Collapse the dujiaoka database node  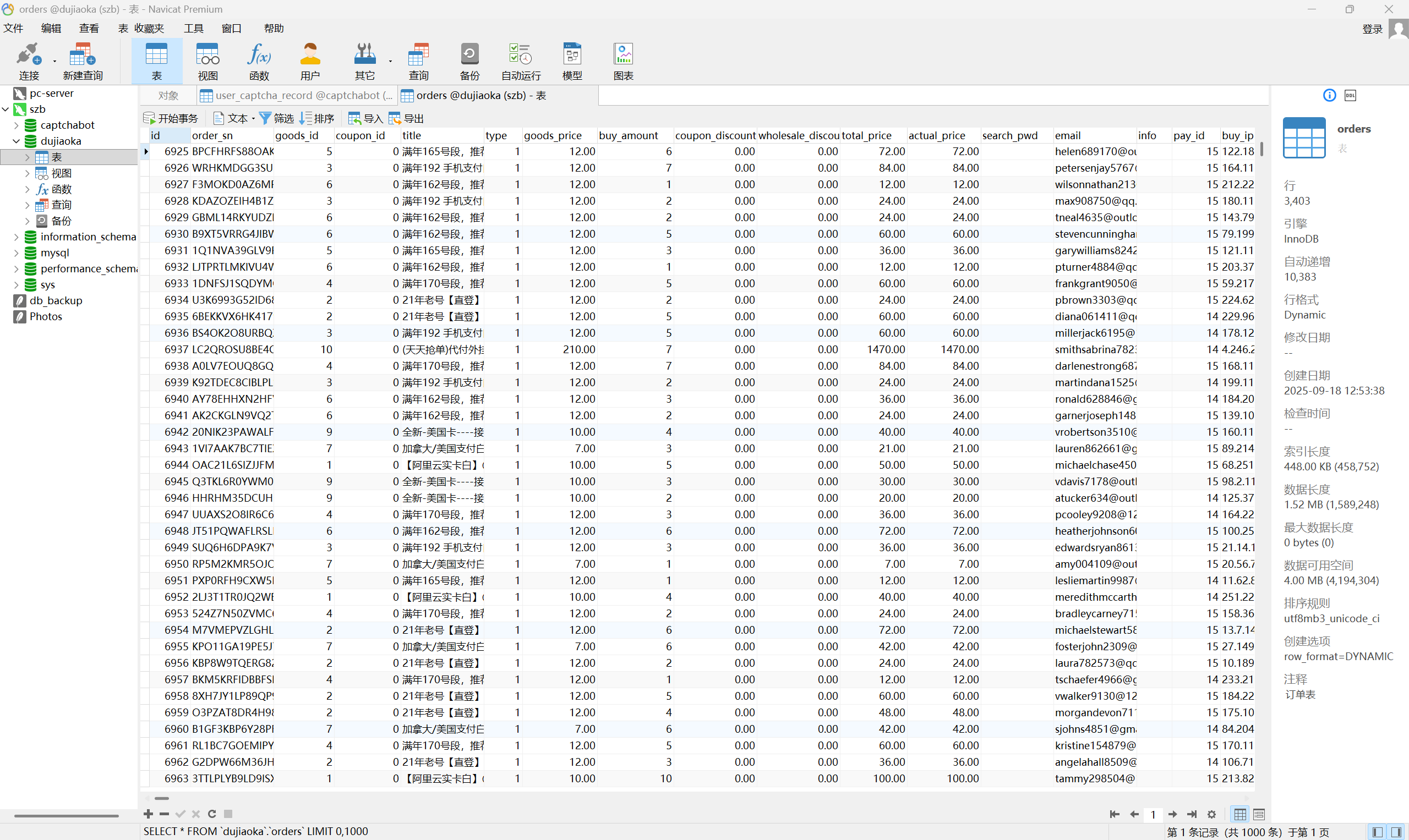coord(16,141)
